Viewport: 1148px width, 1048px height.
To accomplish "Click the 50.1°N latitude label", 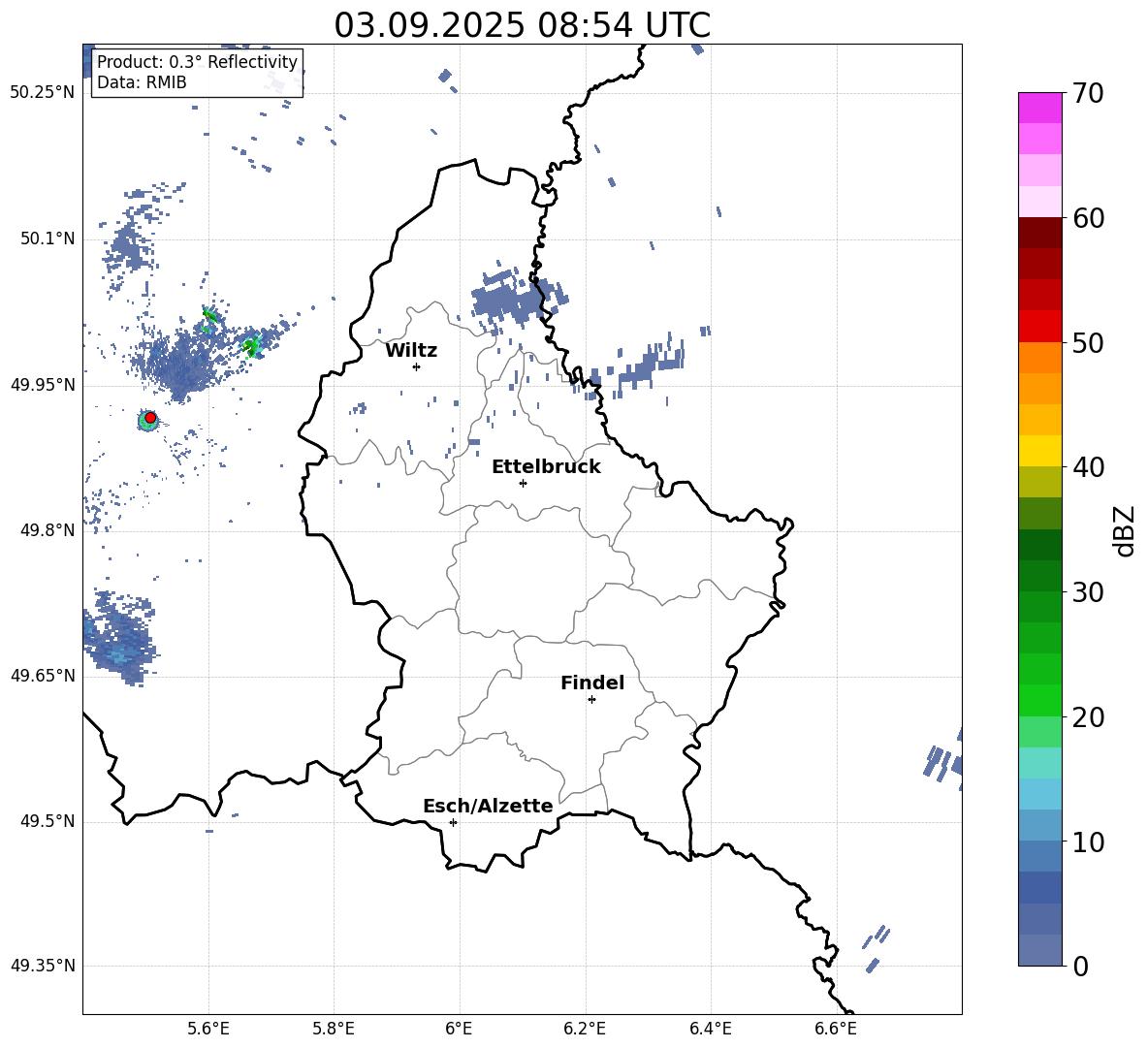I will pyautogui.click(x=47, y=238).
